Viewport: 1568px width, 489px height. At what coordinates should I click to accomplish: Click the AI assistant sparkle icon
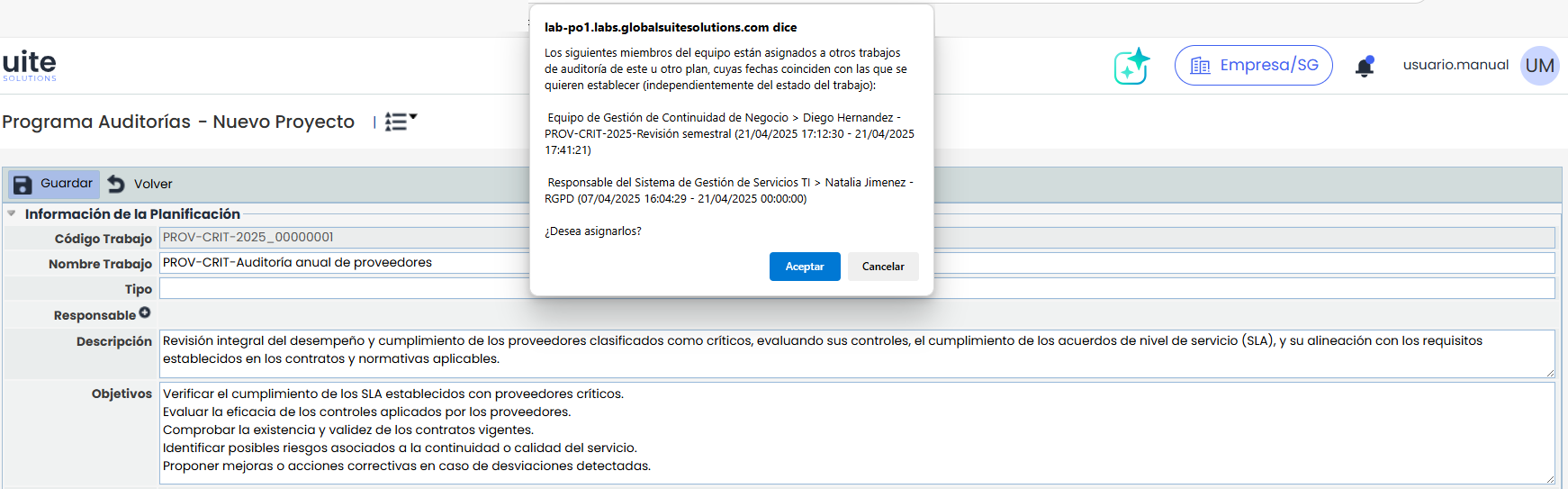click(x=1131, y=66)
